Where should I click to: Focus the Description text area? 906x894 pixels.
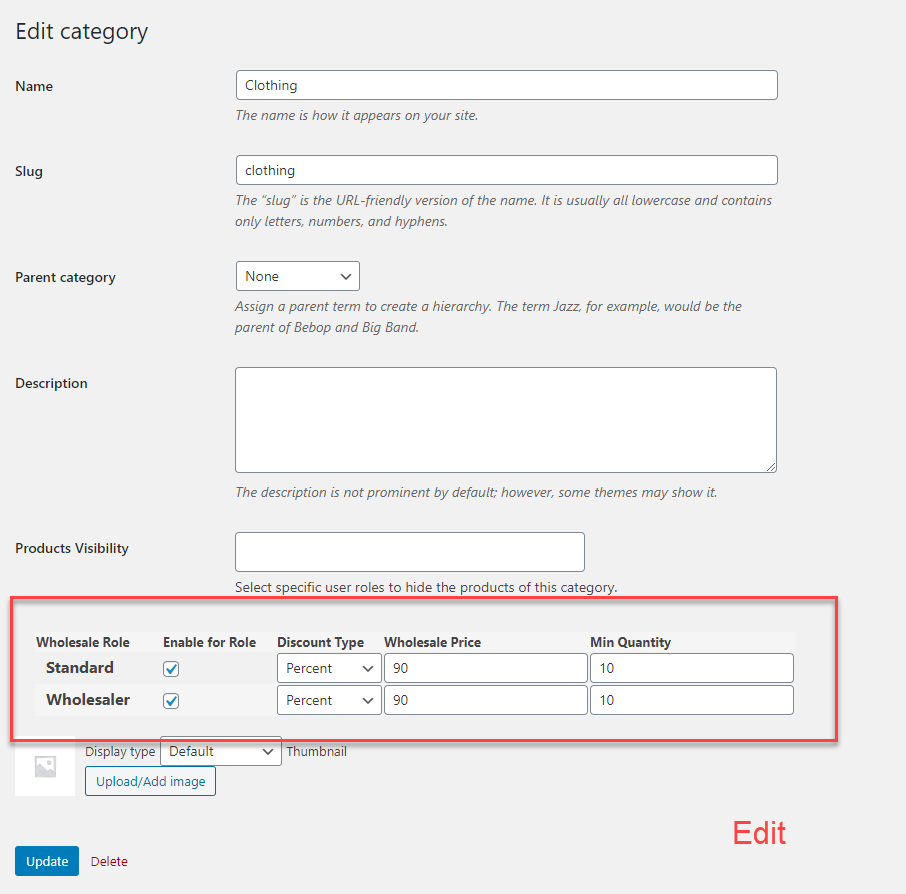[505, 419]
